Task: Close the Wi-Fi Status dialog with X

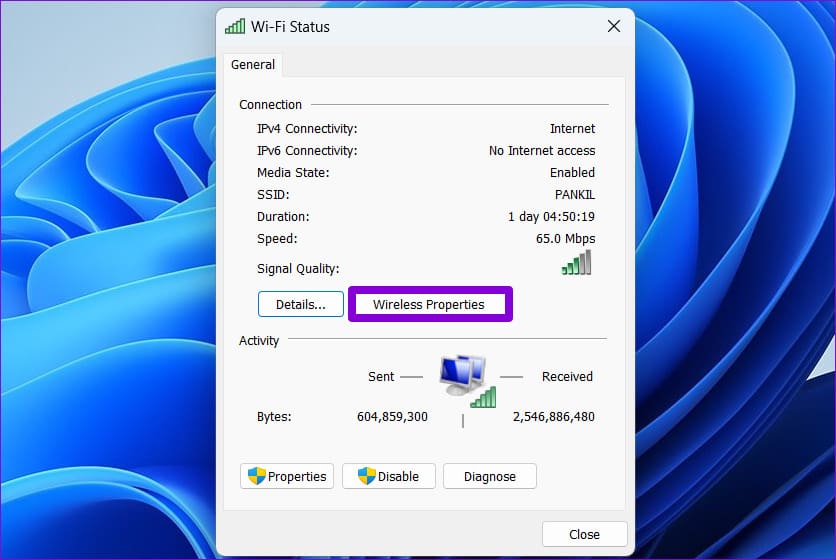Action: [x=614, y=26]
